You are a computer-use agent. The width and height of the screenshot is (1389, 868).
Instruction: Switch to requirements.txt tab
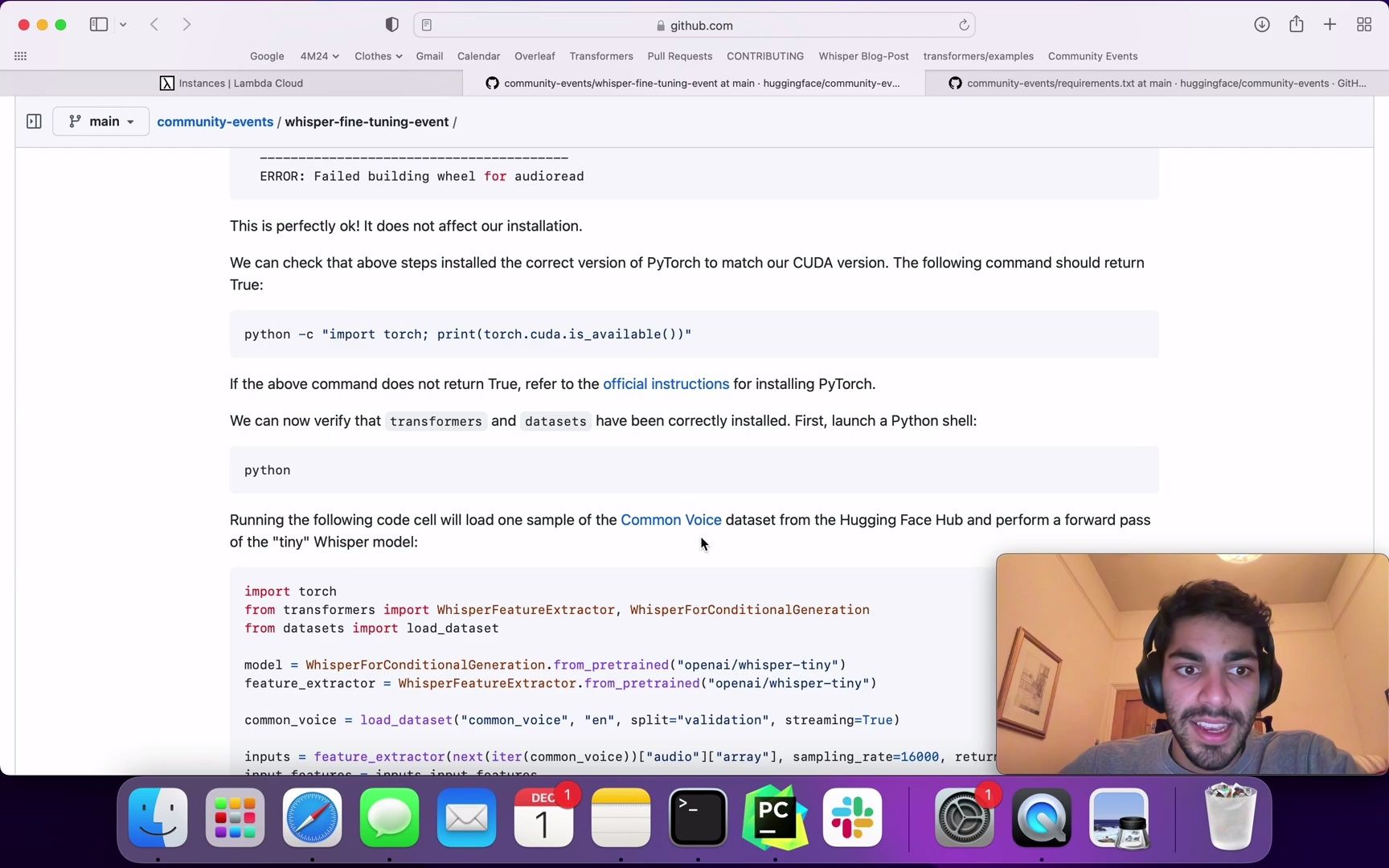tap(1157, 83)
